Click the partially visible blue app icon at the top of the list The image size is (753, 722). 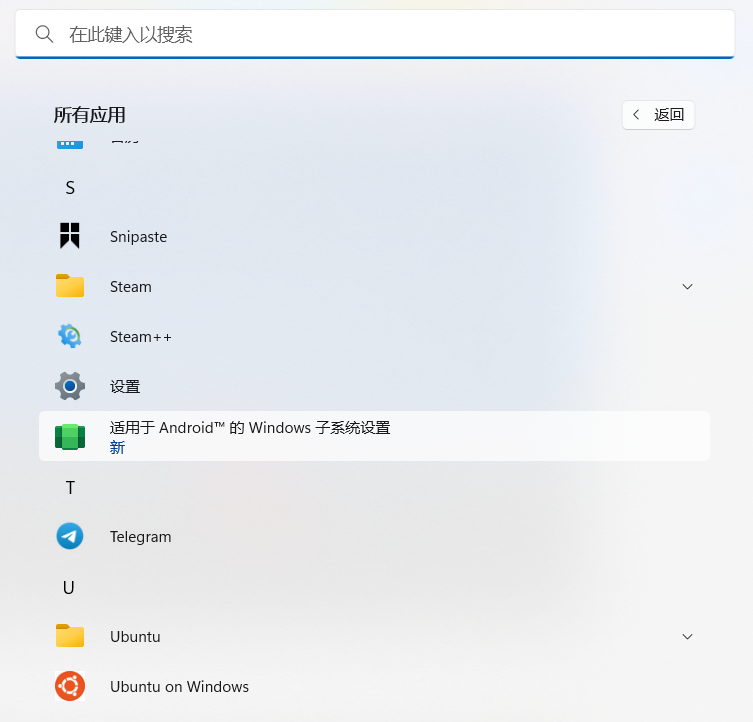click(70, 144)
